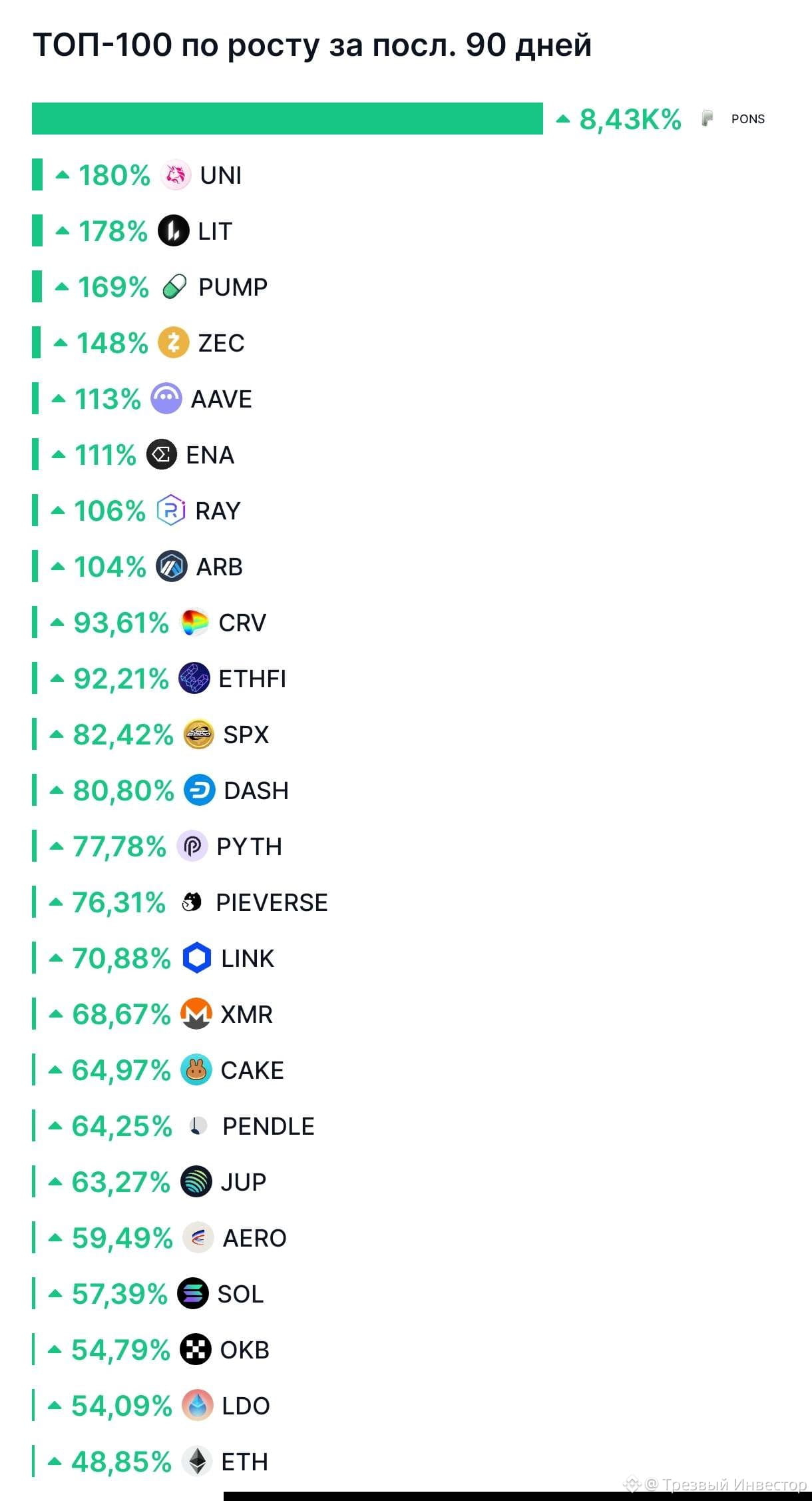This screenshot has height=1501, width=812.
Task: Select the PENDLE ticker text
Action: point(268,1126)
